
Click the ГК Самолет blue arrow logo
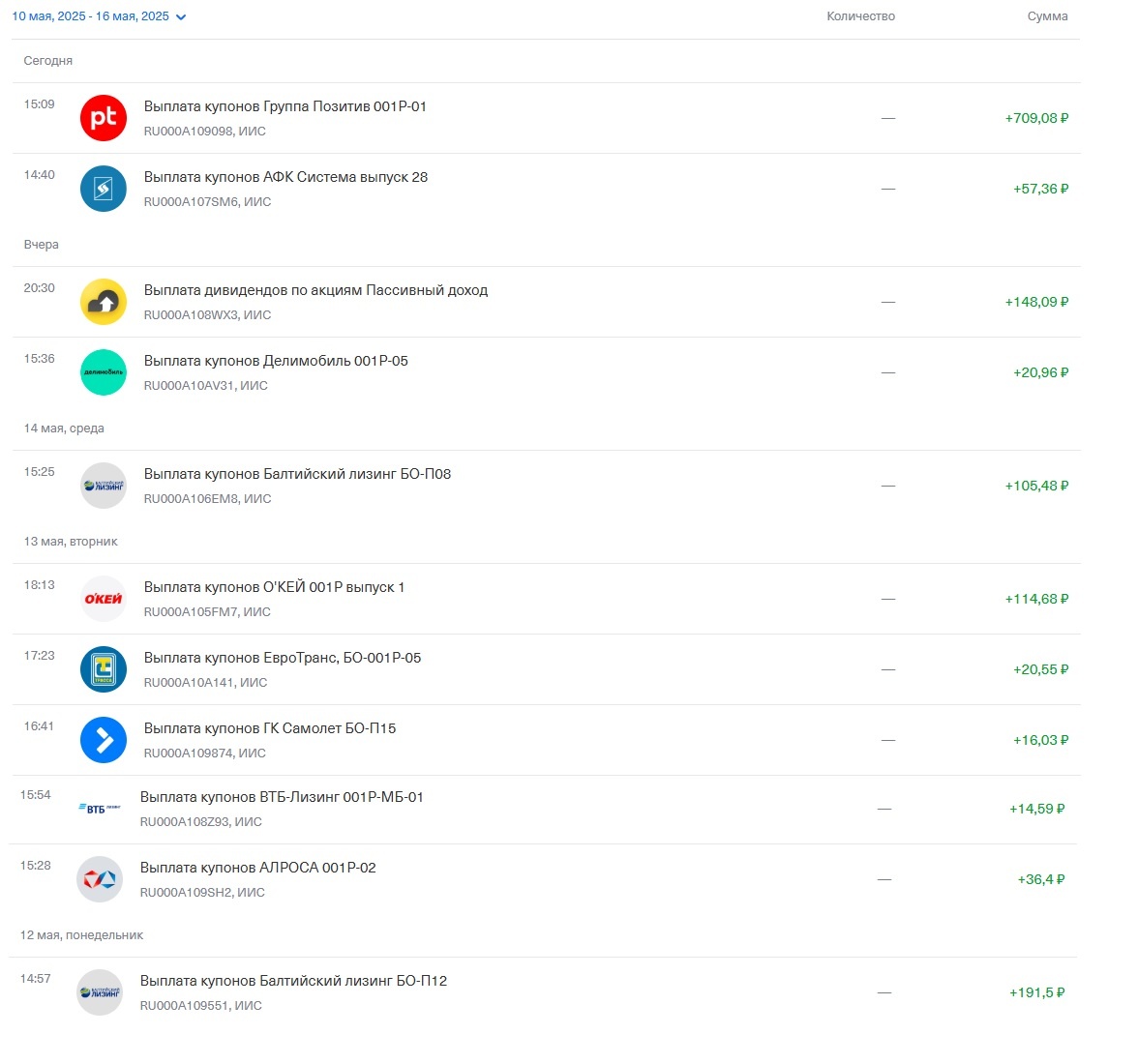point(103,740)
